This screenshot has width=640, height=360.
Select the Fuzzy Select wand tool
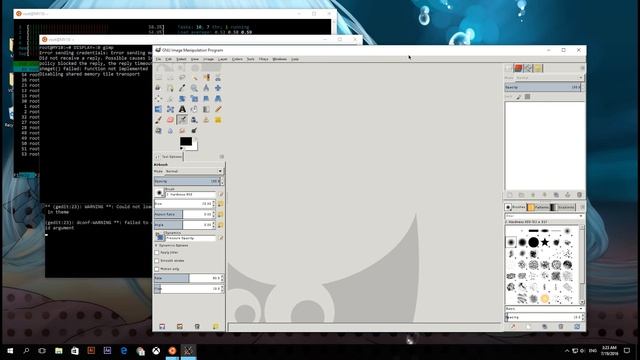(194, 77)
